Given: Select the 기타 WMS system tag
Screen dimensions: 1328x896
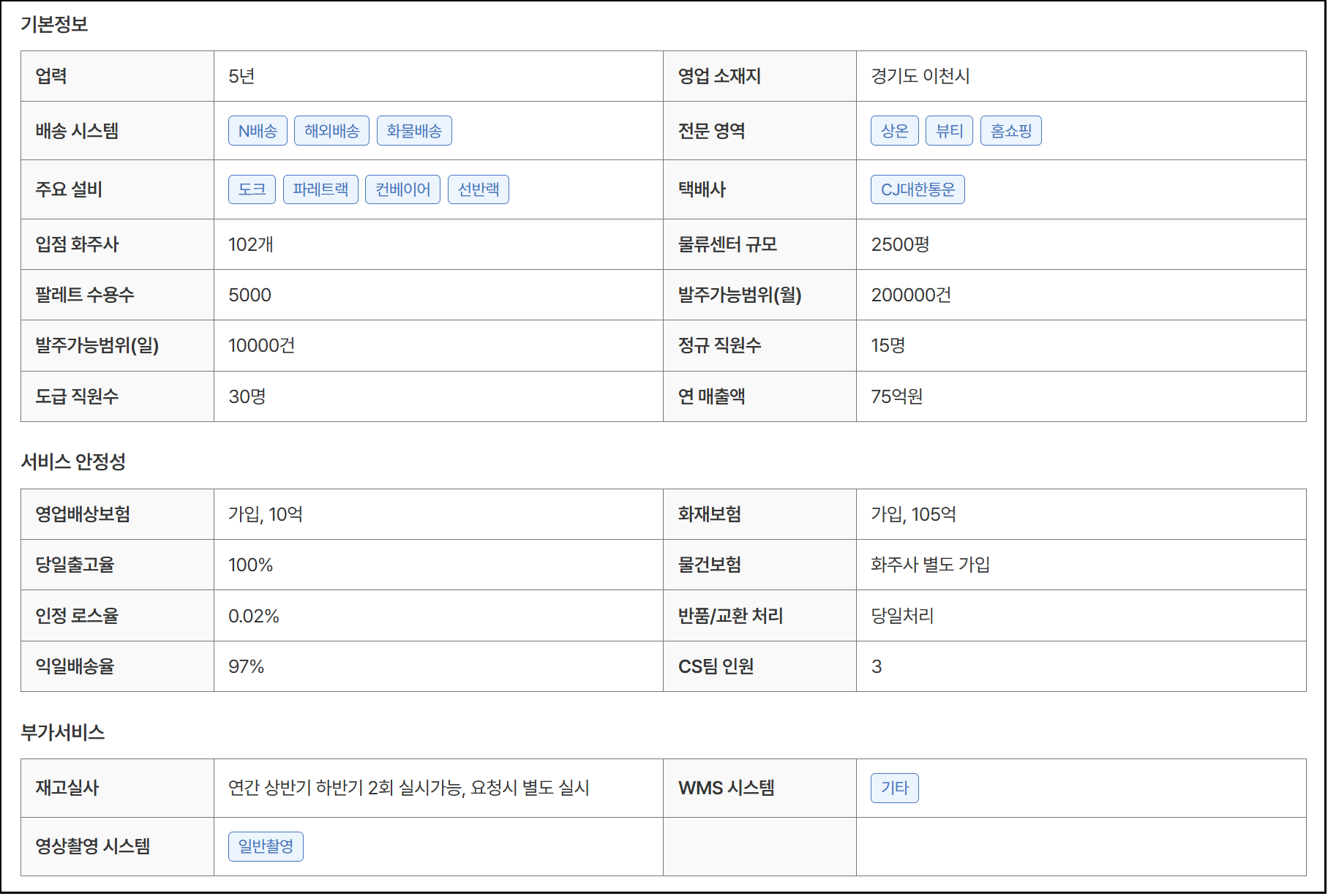Looking at the screenshot, I should [x=894, y=788].
